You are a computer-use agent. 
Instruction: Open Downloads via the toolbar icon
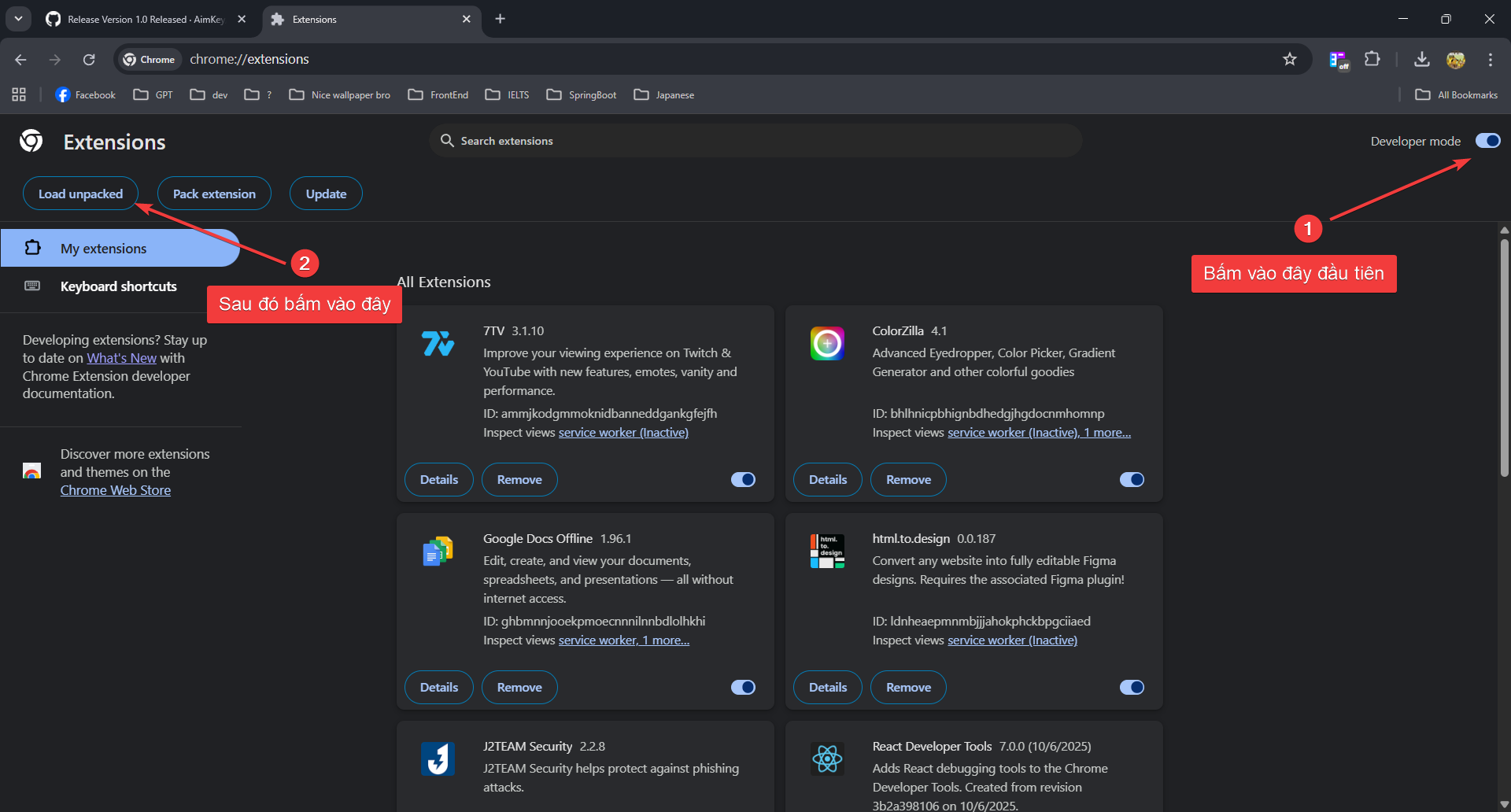pos(1421,59)
